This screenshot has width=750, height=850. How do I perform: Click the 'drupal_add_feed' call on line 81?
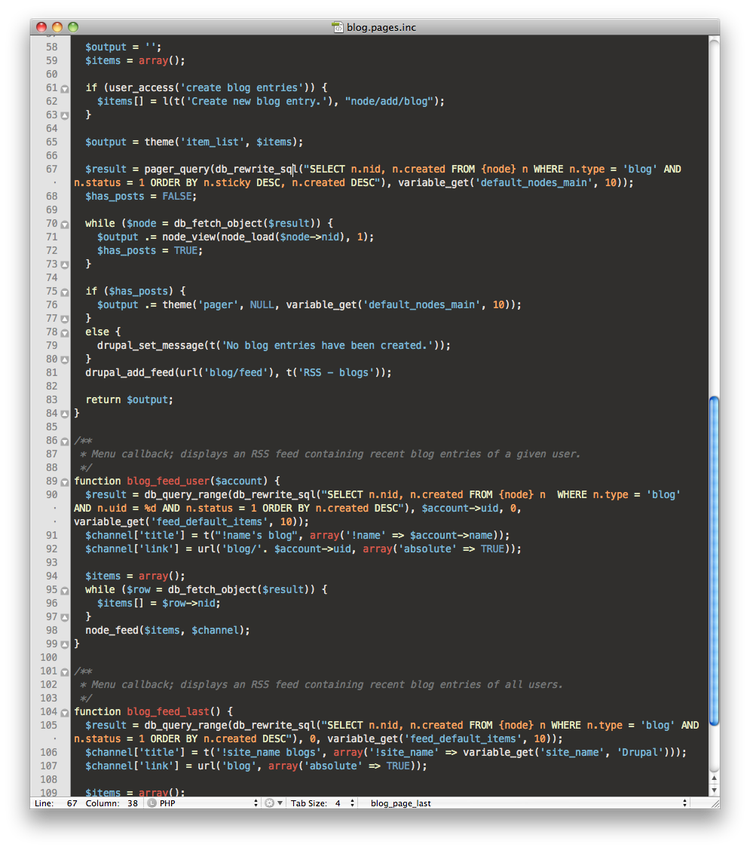coord(130,372)
